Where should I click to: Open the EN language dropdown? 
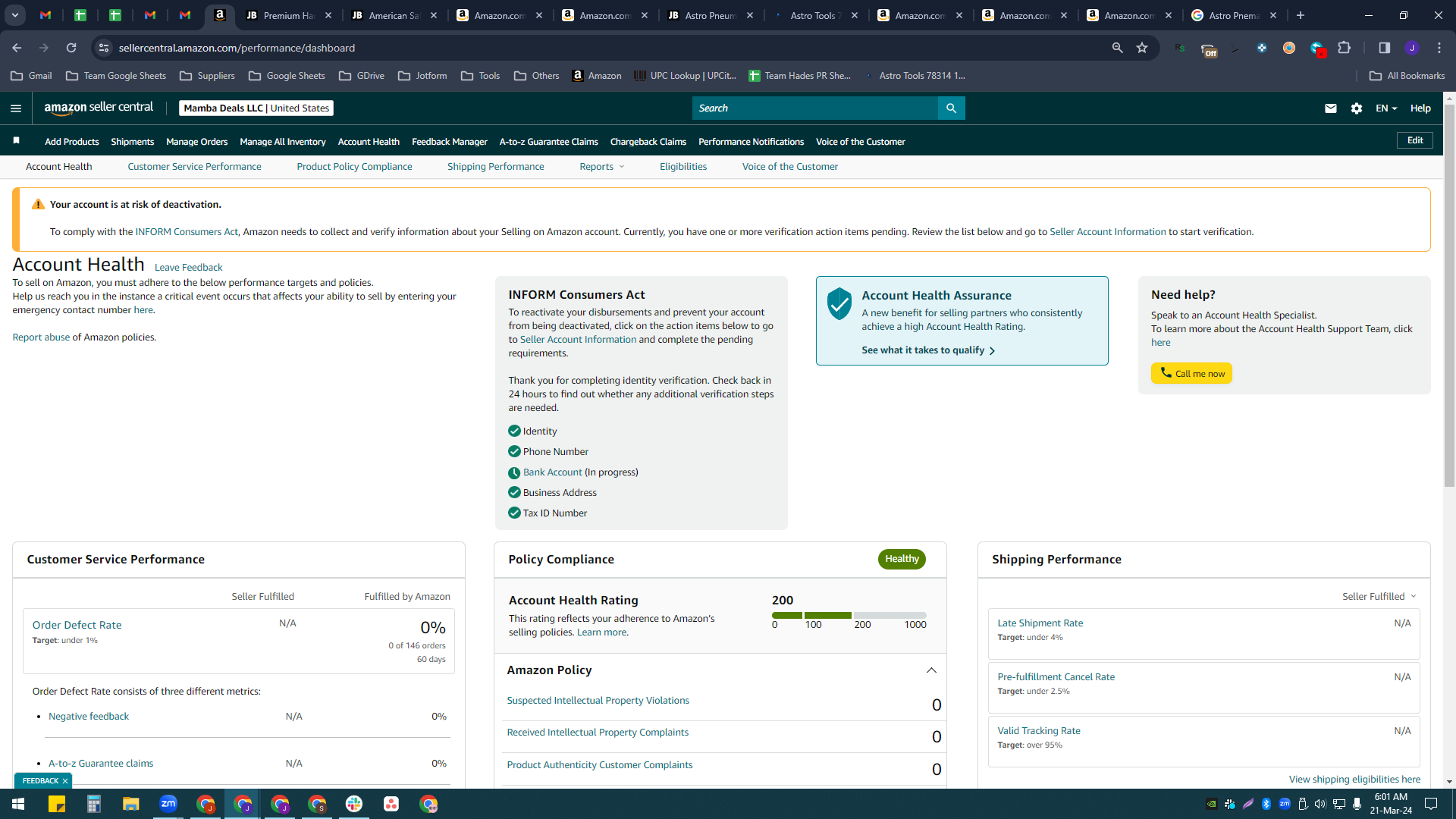(x=1386, y=108)
